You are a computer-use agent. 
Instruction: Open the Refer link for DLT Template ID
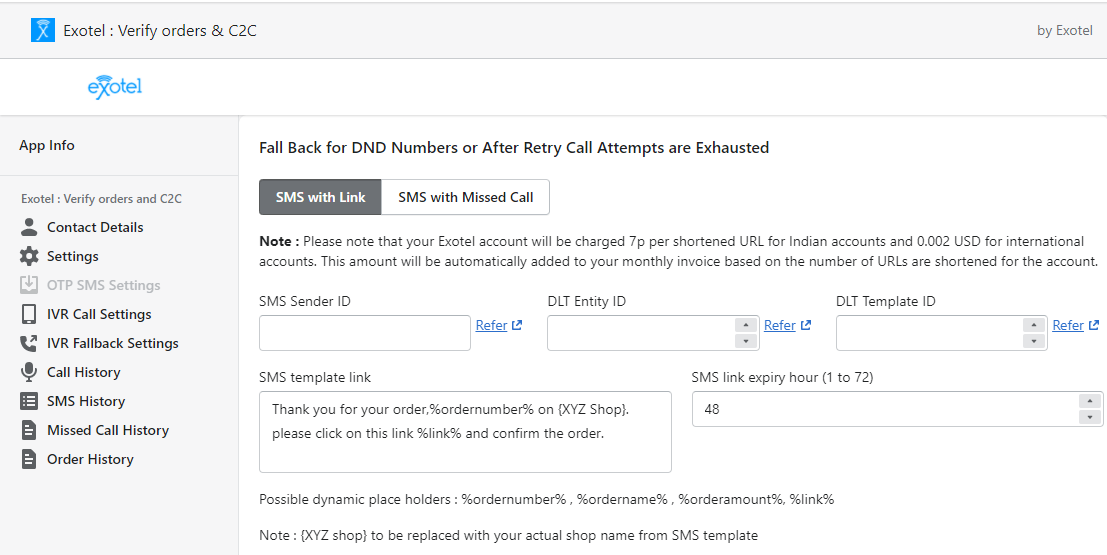(x=1068, y=325)
